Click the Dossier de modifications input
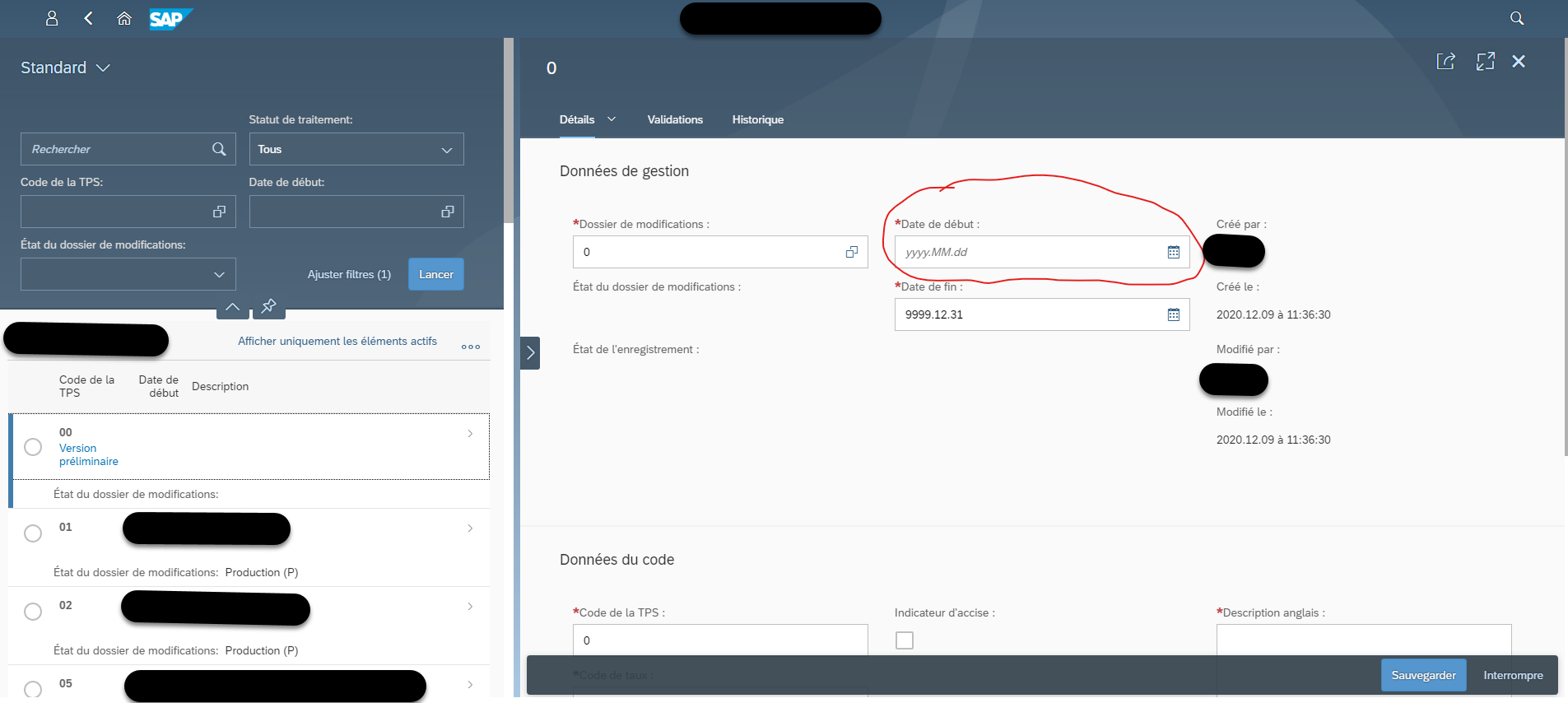The height and width of the screenshot is (703, 1568). tap(720, 252)
